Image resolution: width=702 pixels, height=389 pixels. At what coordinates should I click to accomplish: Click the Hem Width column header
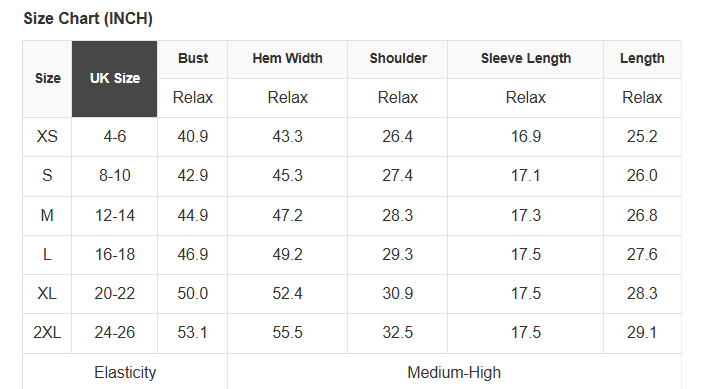pyautogui.click(x=287, y=59)
